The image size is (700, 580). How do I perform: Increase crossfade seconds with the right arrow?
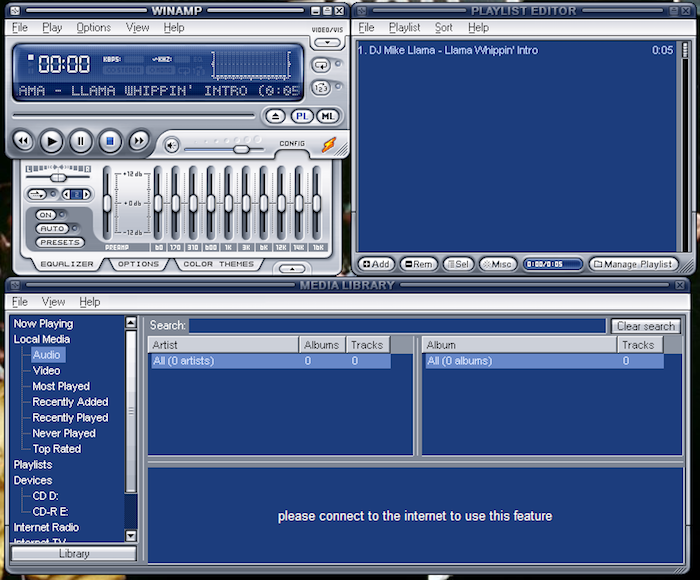click(87, 194)
